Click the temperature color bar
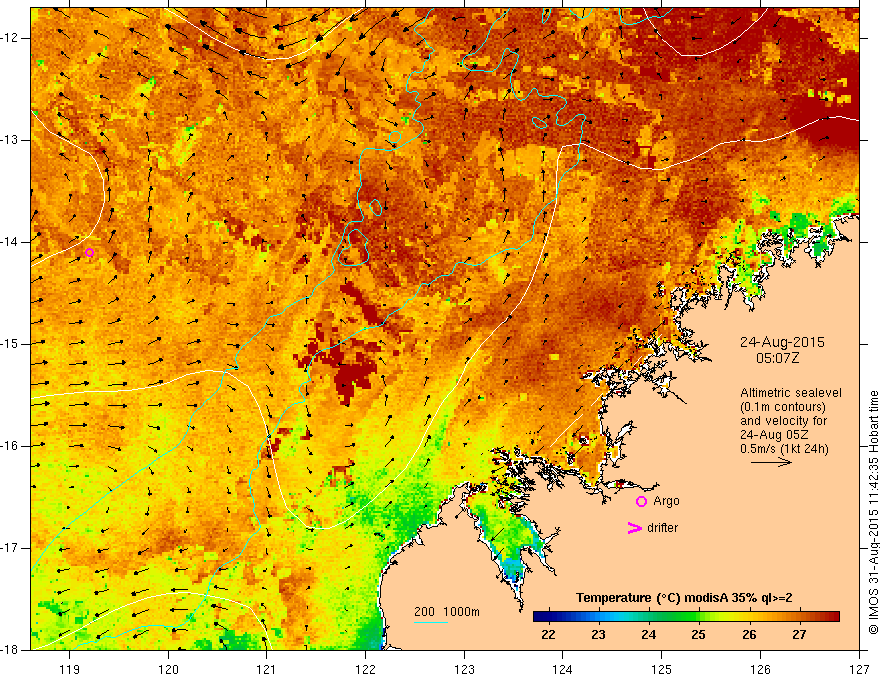880x680 pixels. (686, 617)
